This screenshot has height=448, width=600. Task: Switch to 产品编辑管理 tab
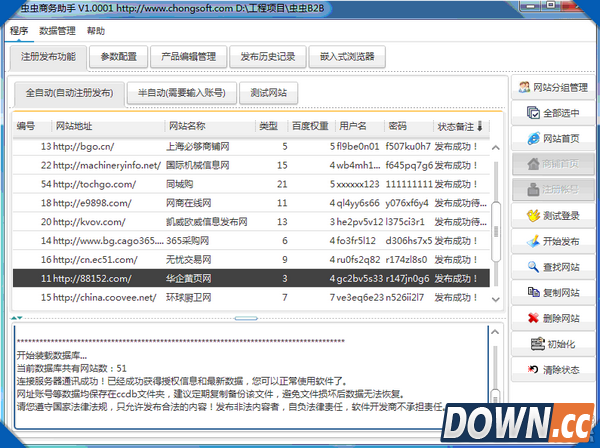(x=189, y=57)
